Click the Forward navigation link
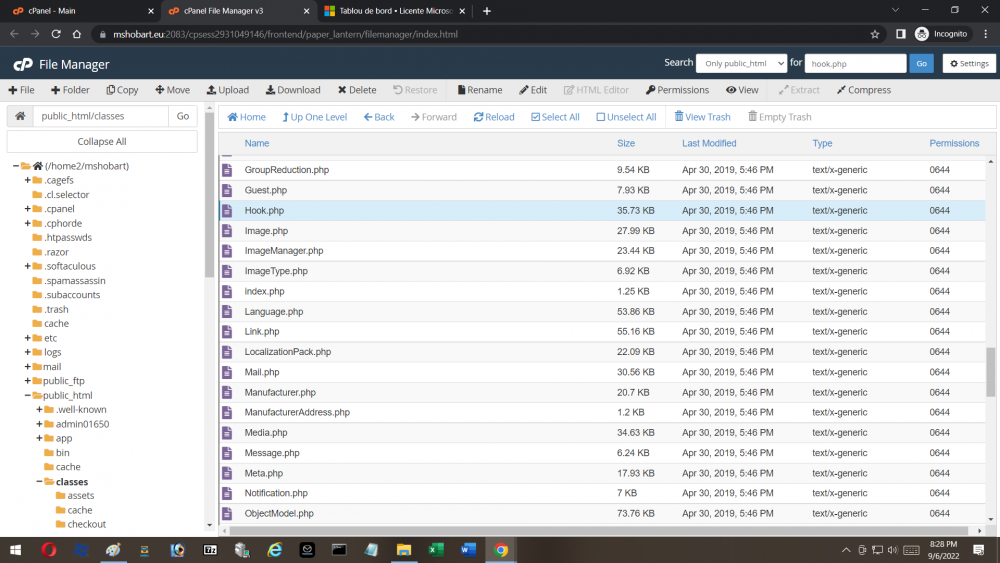The width and height of the screenshot is (1000, 563). pos(434,117)
